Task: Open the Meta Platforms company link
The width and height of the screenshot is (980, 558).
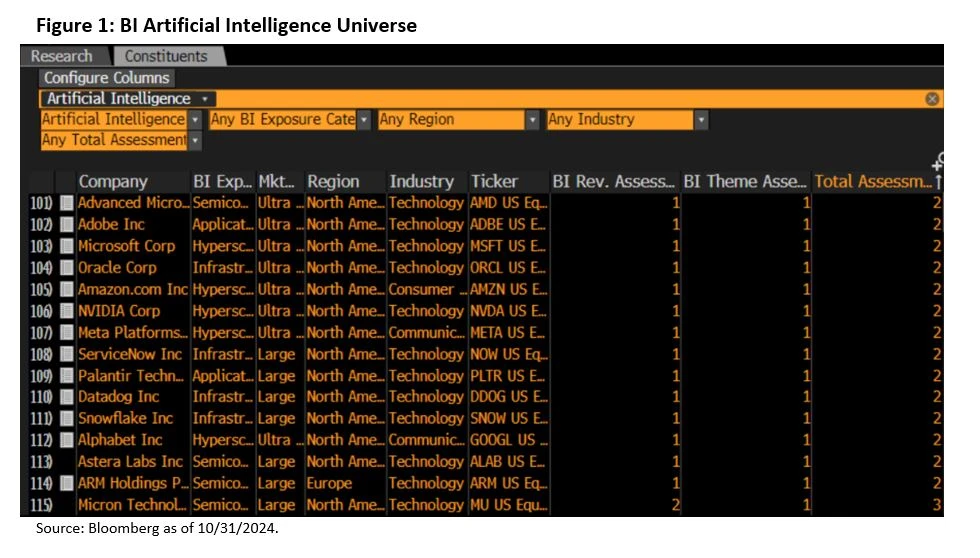Action: point(132,333)
